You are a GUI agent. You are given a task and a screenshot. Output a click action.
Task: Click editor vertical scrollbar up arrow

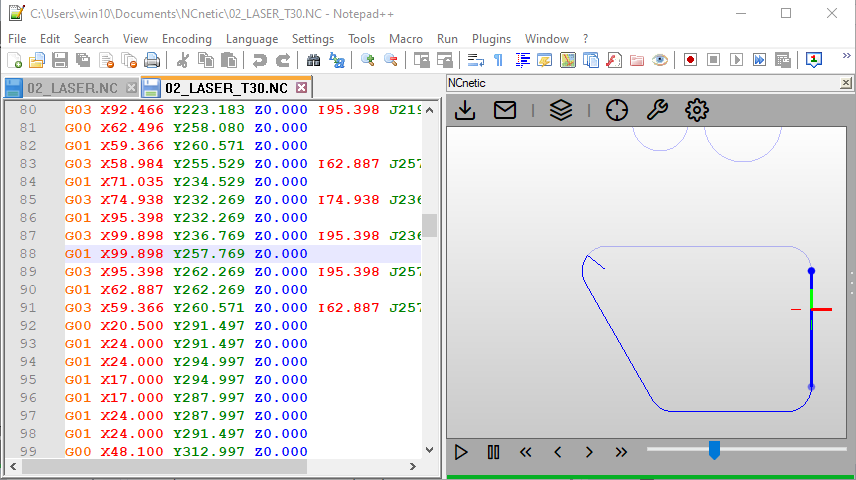(x=430, y=110)
